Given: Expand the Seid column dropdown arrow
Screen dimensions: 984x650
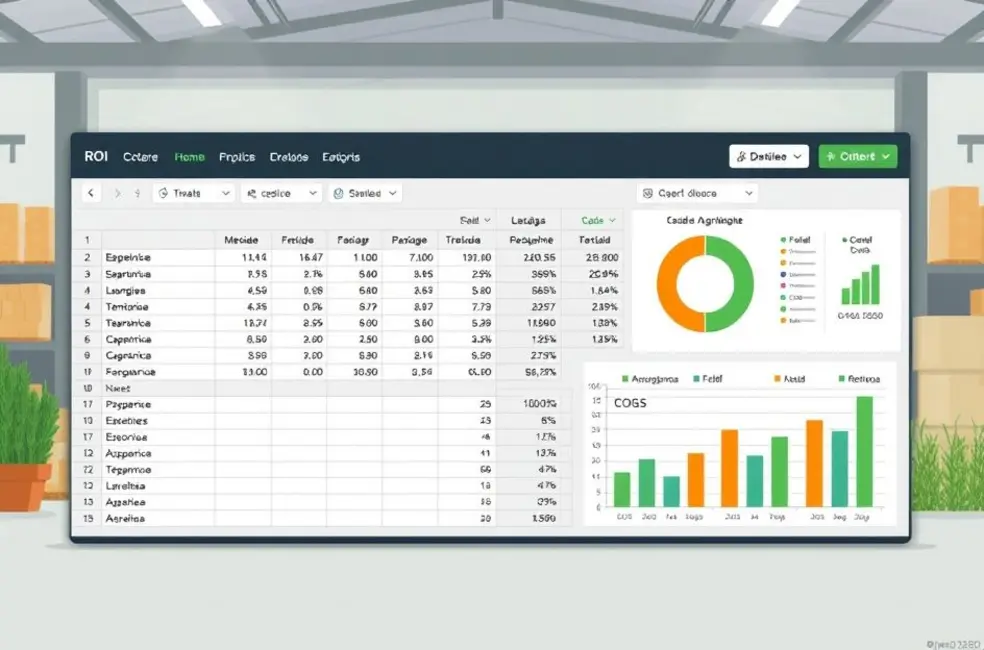Looking at the screenshot, I should (488, 220).
